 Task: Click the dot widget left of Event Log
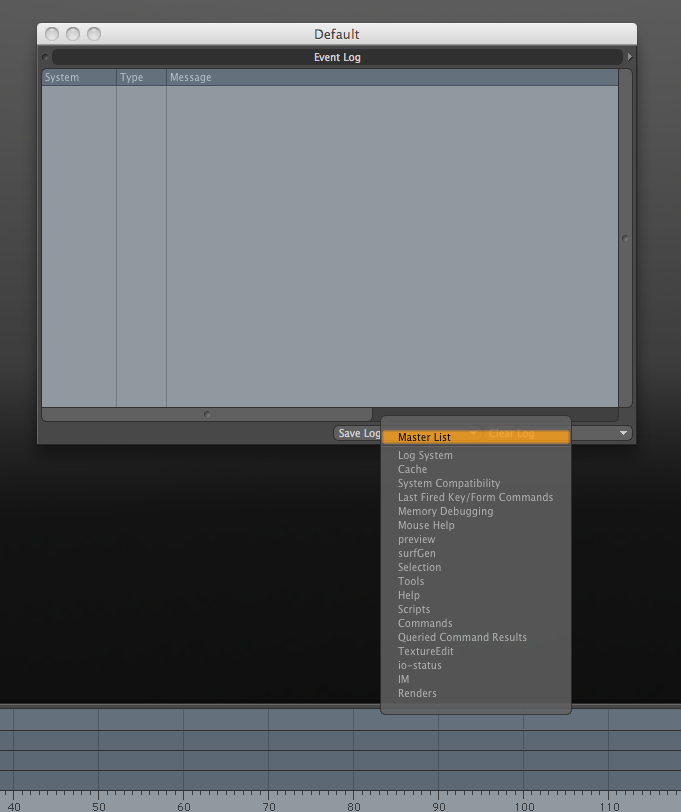45,57
